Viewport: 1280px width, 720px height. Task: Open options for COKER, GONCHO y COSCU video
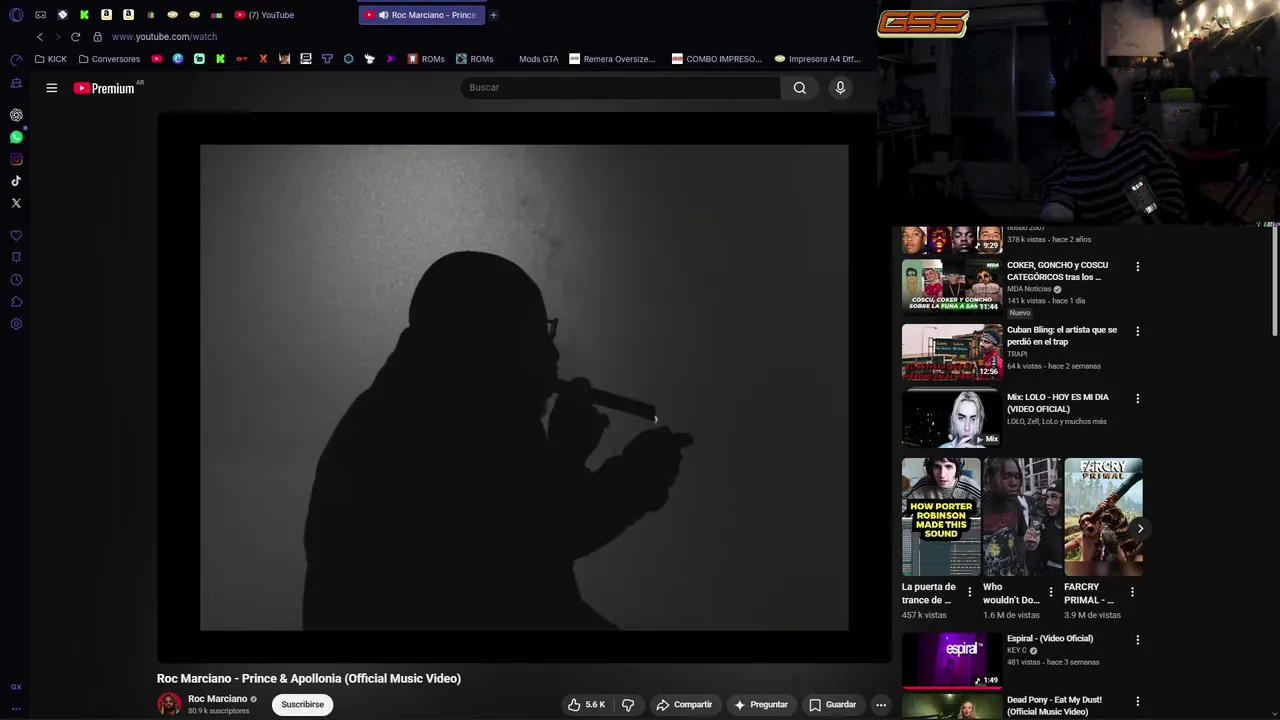click(x=1137, y=267)
